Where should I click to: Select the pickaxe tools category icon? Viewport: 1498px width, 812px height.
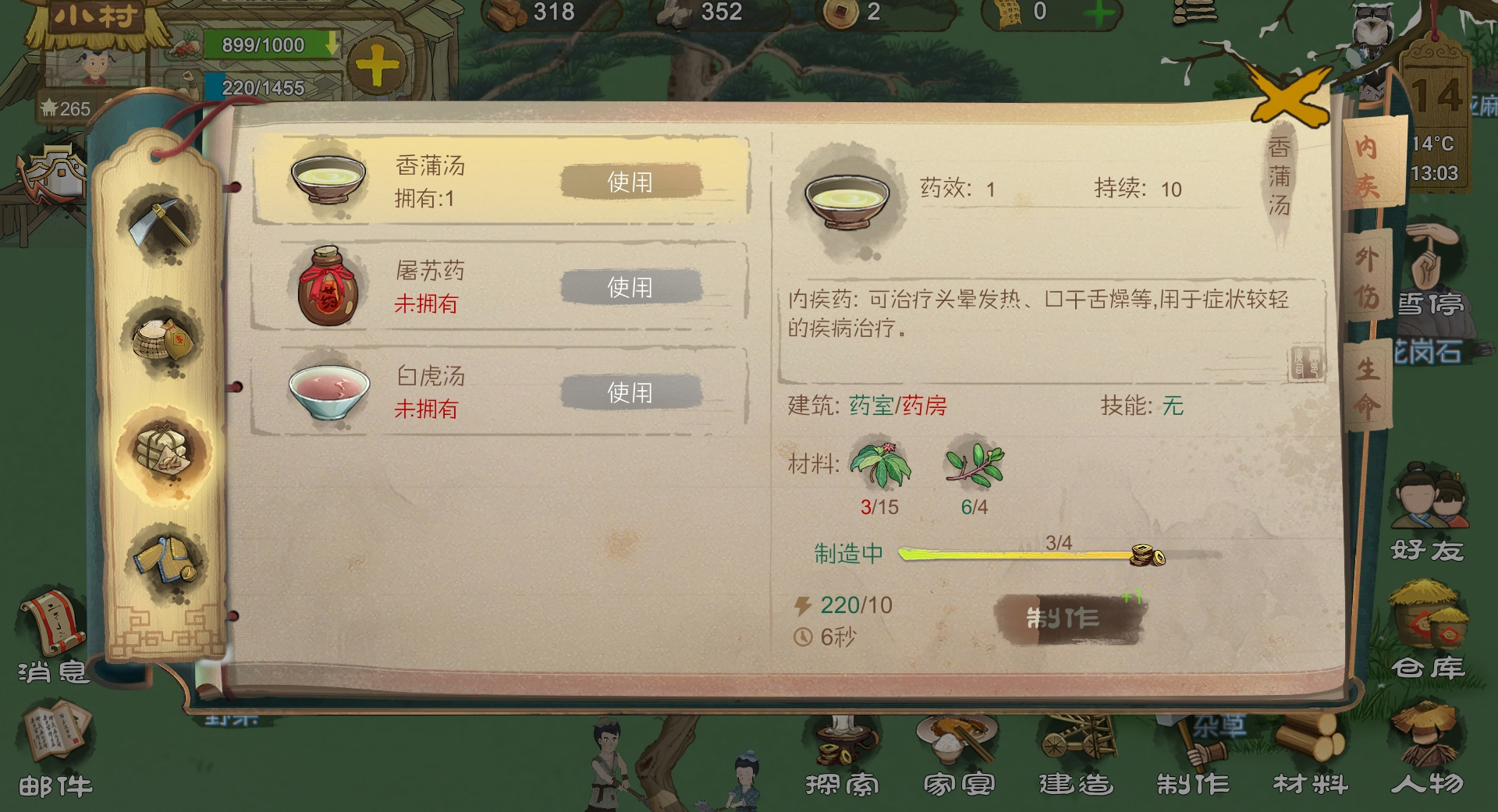tap(162, 223)
